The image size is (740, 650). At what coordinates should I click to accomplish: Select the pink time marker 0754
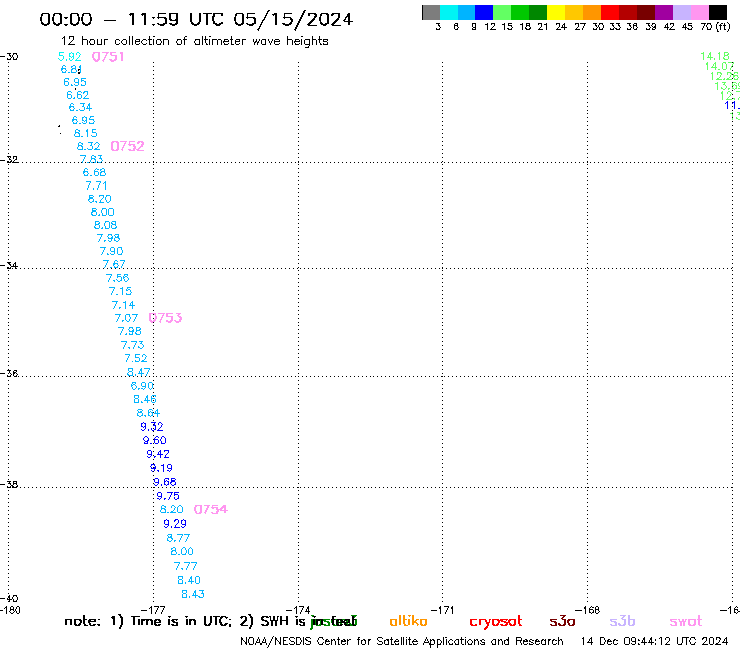pos(210,509)
